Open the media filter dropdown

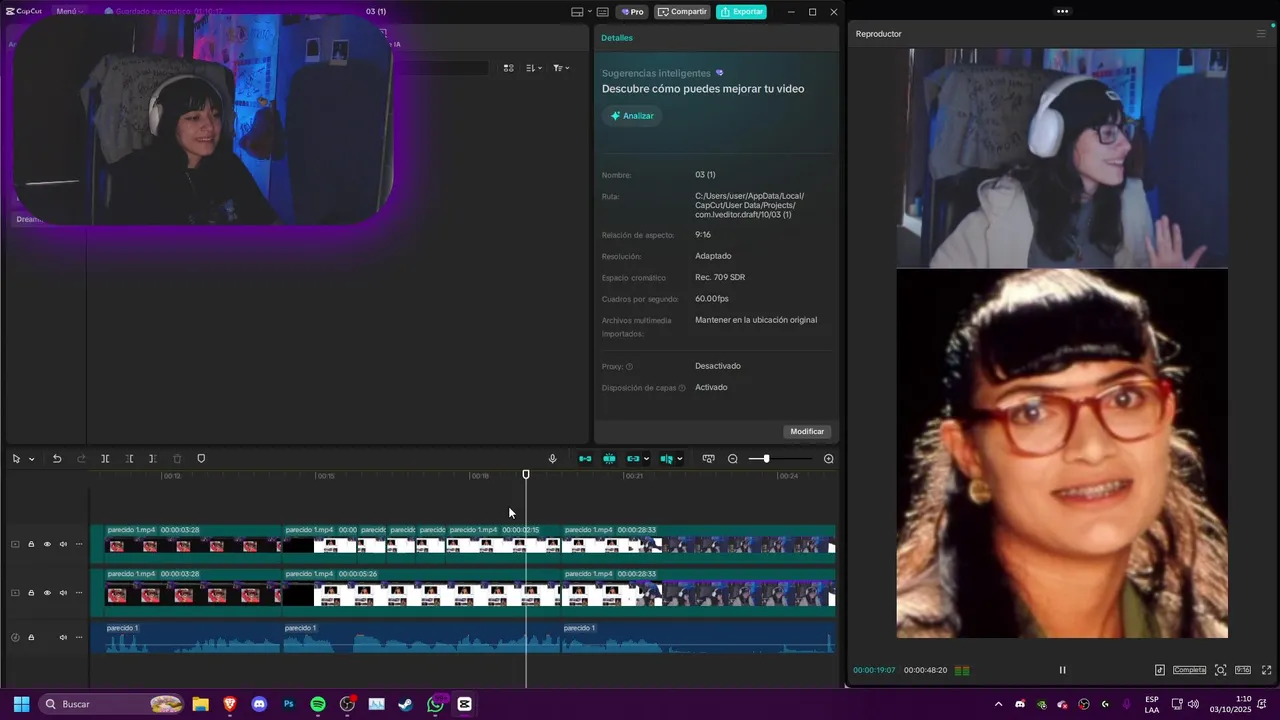(561, 68)
